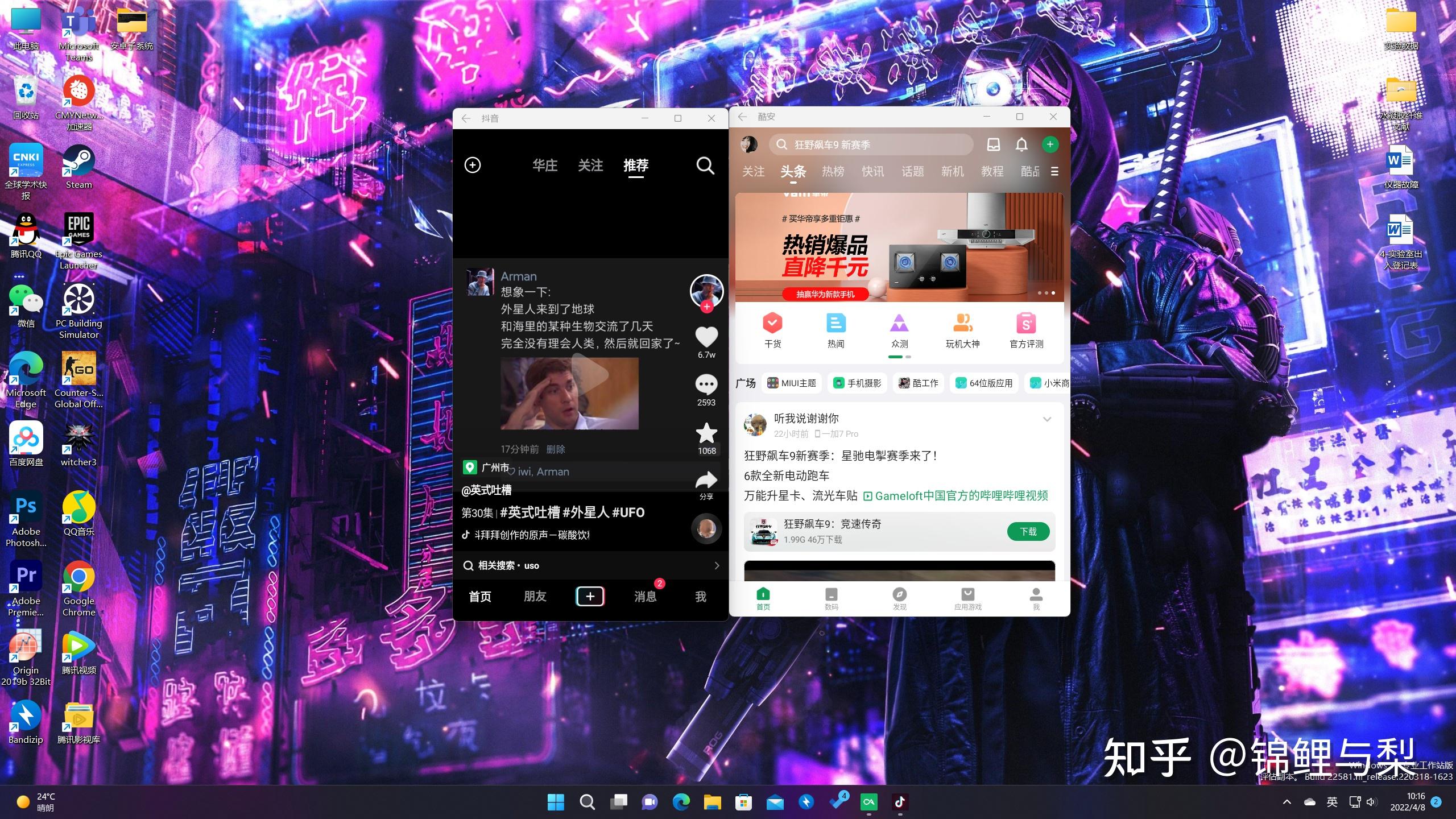Open the Windows Start button
1456x819 pixels.
[x=556, y=802]
